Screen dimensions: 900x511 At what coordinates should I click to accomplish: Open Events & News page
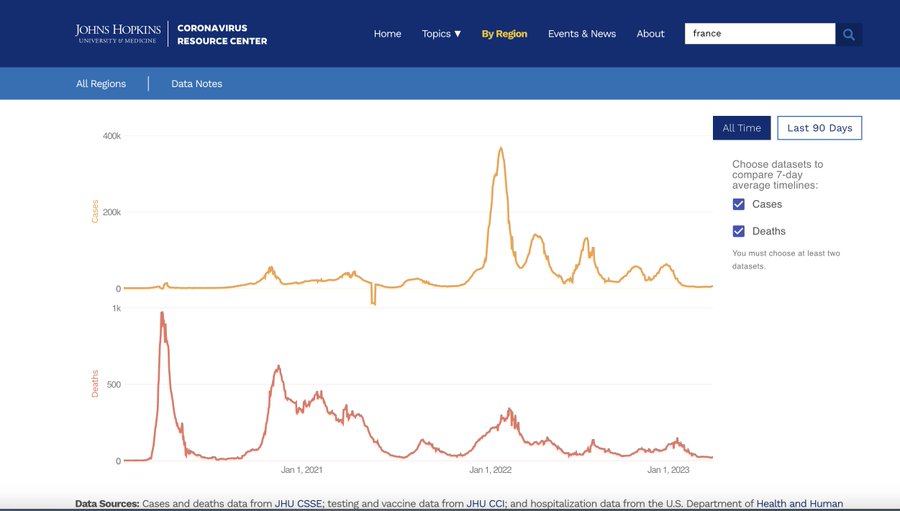(581, 34)
